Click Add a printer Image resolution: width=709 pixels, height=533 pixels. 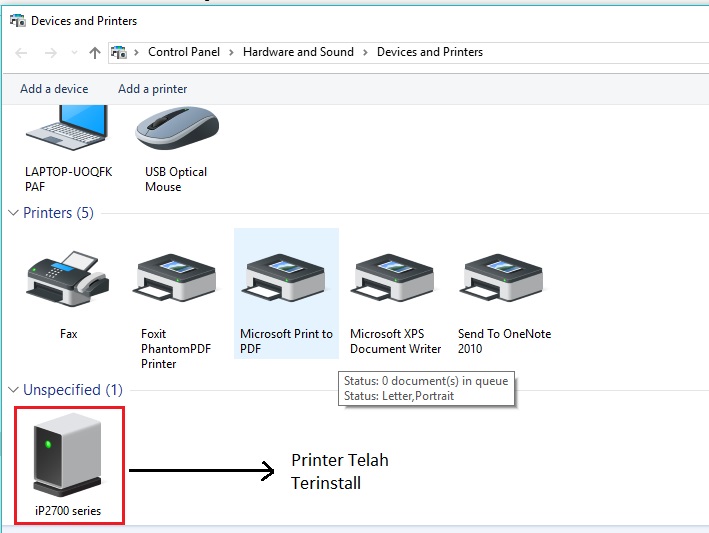(x=152, y=89)
